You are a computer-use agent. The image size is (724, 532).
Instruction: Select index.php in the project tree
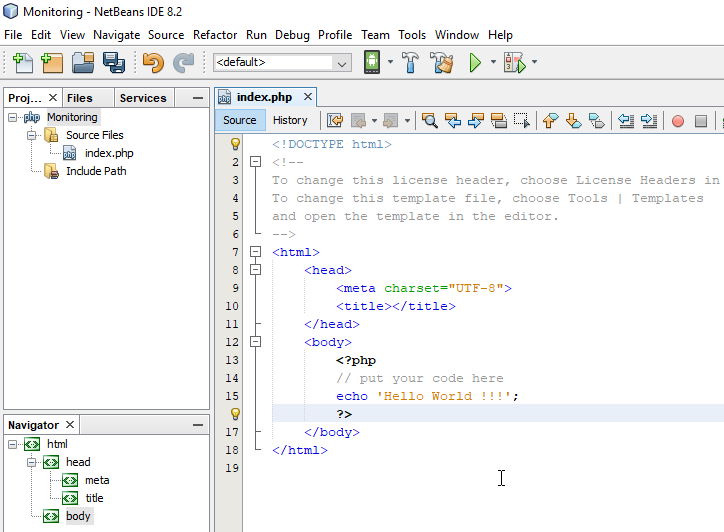[x=109, y=153]
